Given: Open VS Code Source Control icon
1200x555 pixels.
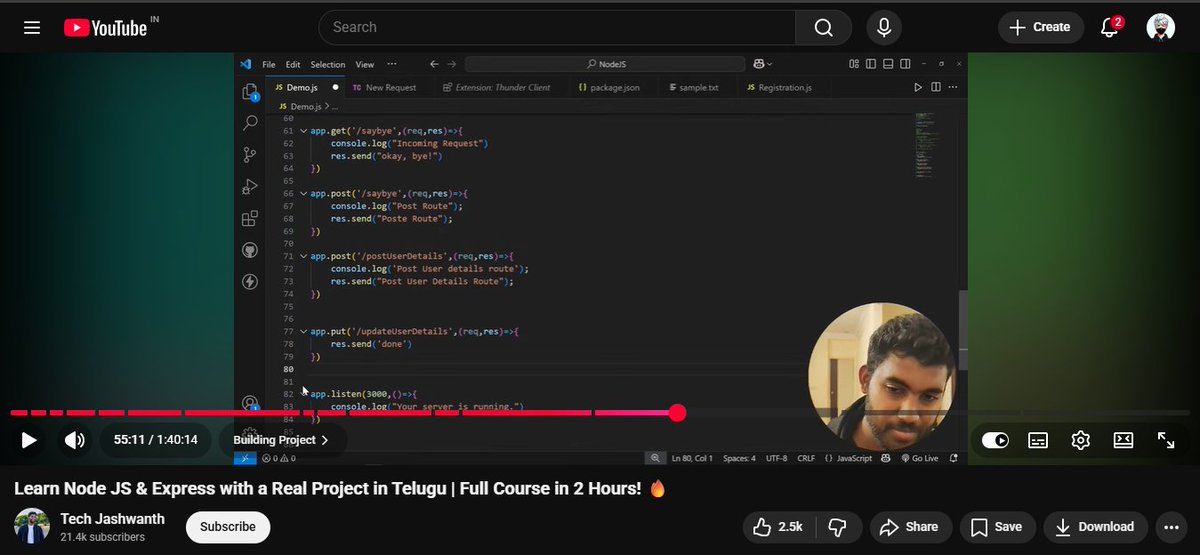Looking at the screenshot, I should pyautogui.click(x=250, y=155).
